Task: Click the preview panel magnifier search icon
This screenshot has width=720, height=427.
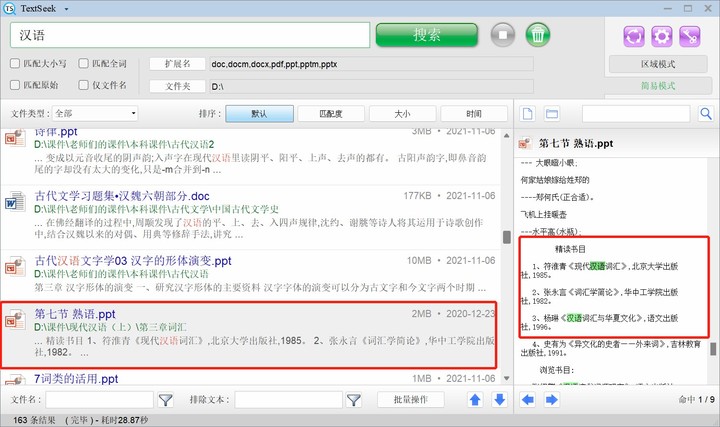Action: (705, 113)
